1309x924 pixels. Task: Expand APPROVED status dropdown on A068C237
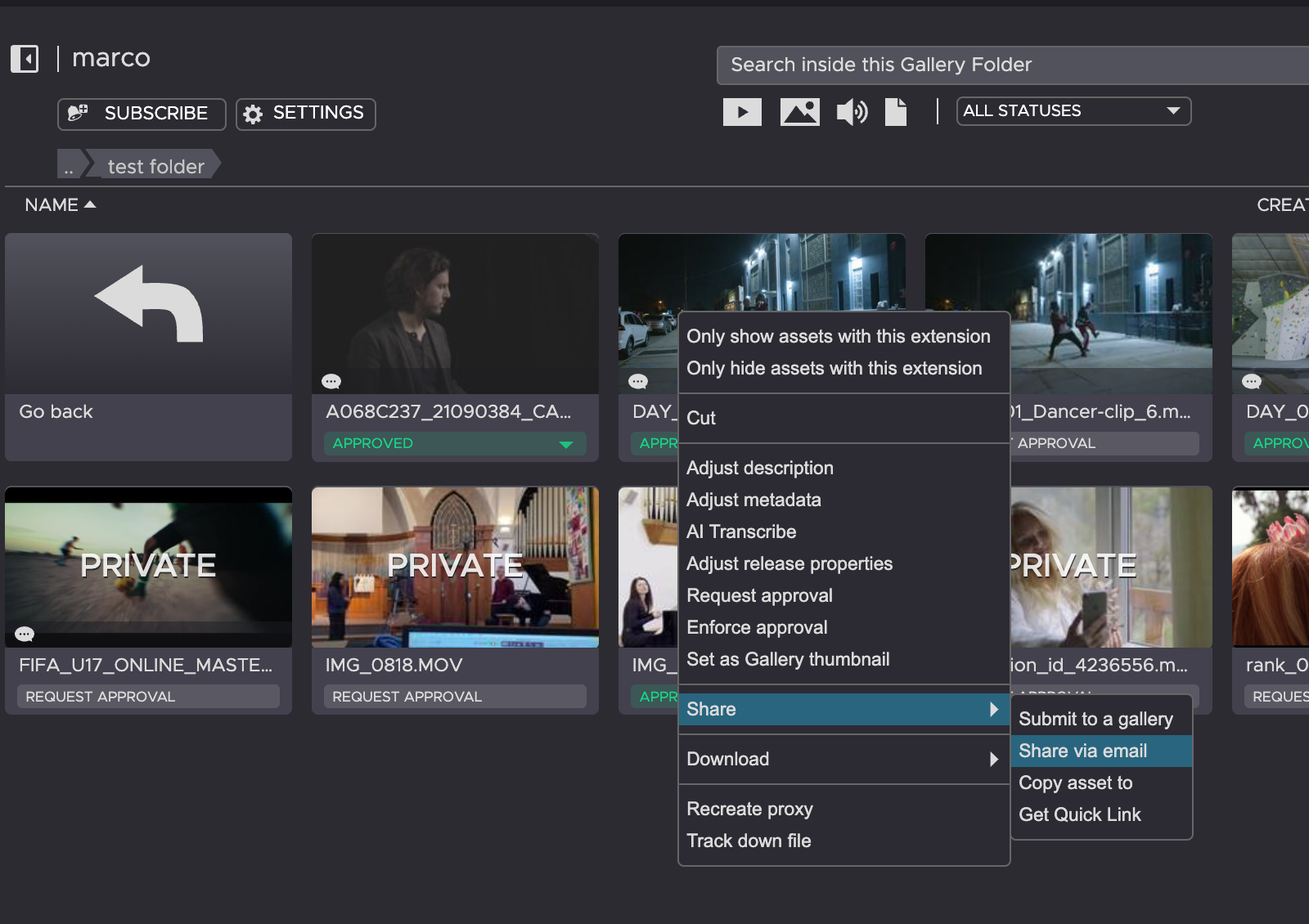[565, 444]
